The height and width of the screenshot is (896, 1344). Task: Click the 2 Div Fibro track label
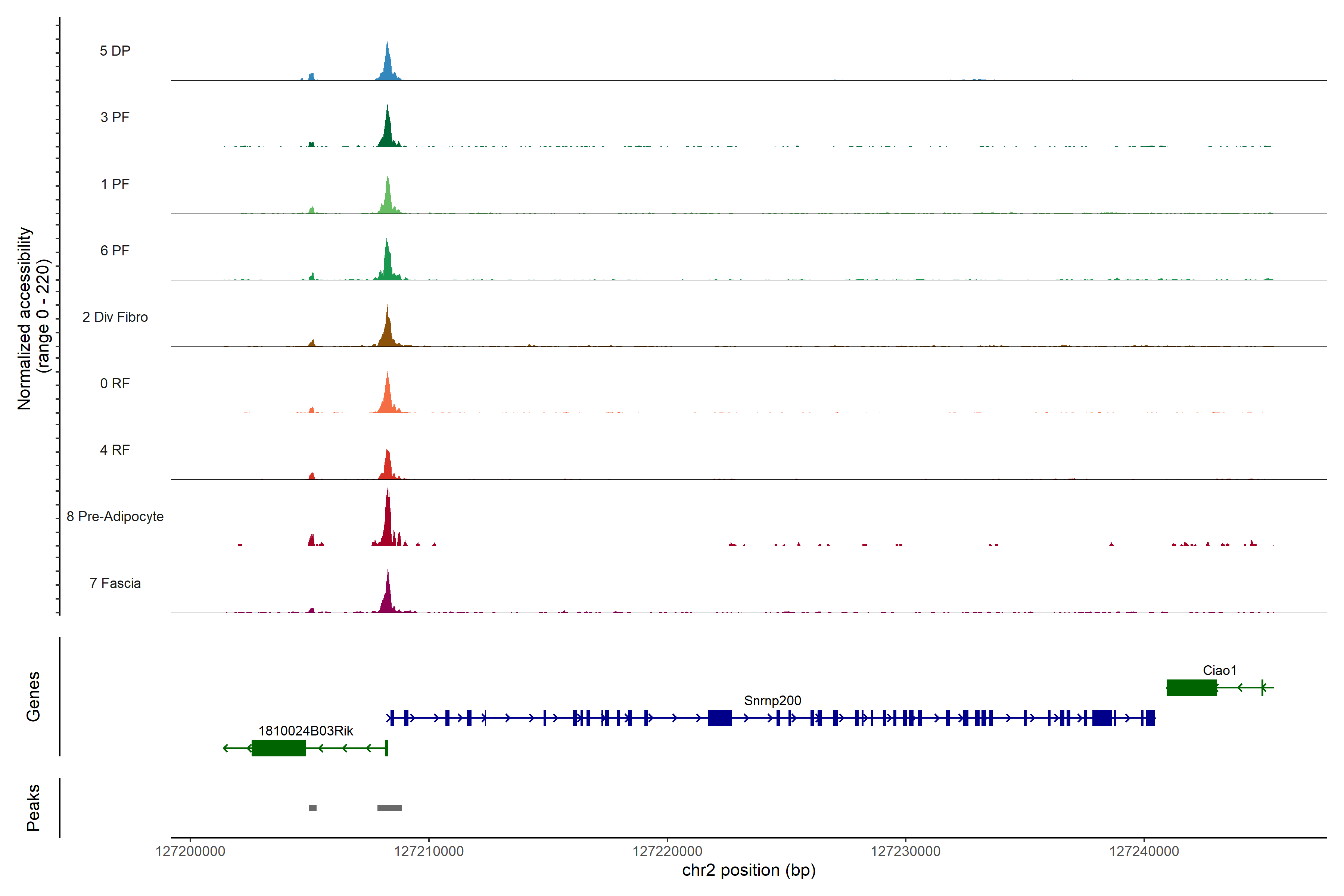(x=115, y=317)
